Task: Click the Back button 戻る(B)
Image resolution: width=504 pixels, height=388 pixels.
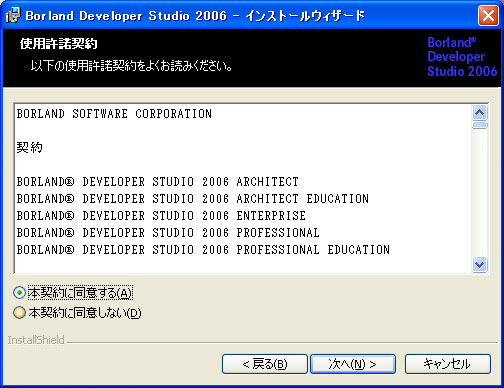Action: pyautogui.click(x=265, y=364)
